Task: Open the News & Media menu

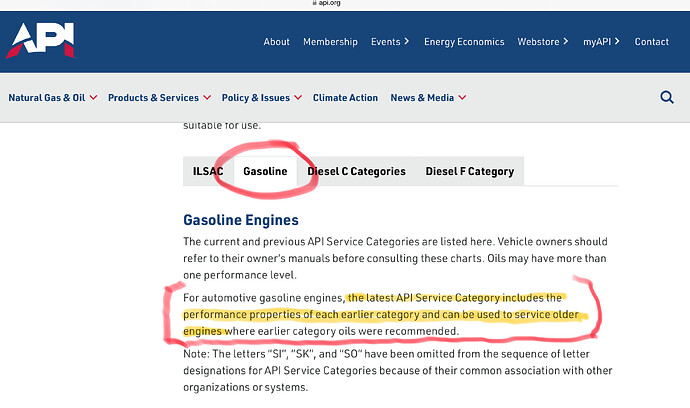Action: [422, 98]
